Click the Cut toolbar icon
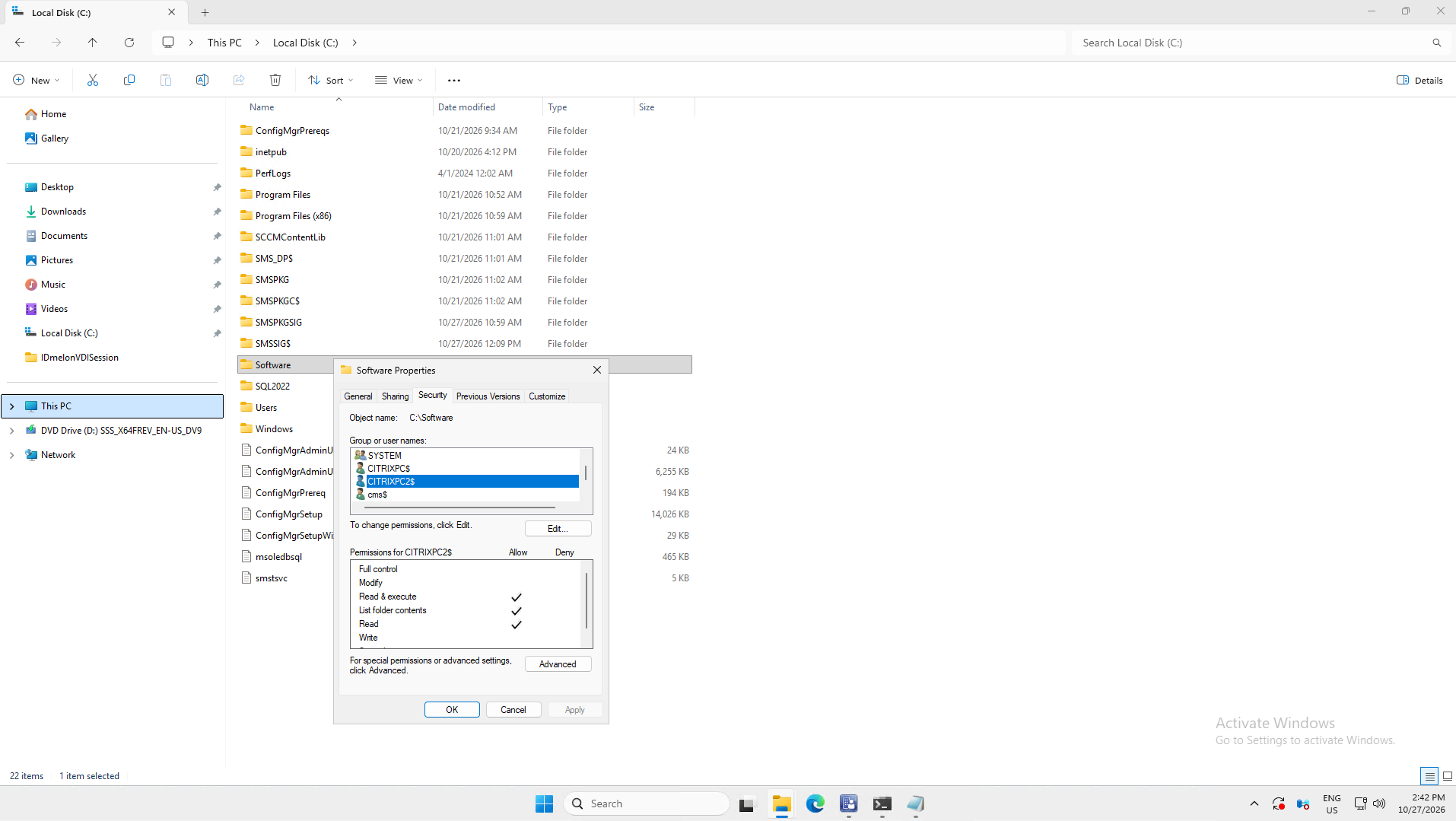 pyautogui.click(x=93, y=80)
